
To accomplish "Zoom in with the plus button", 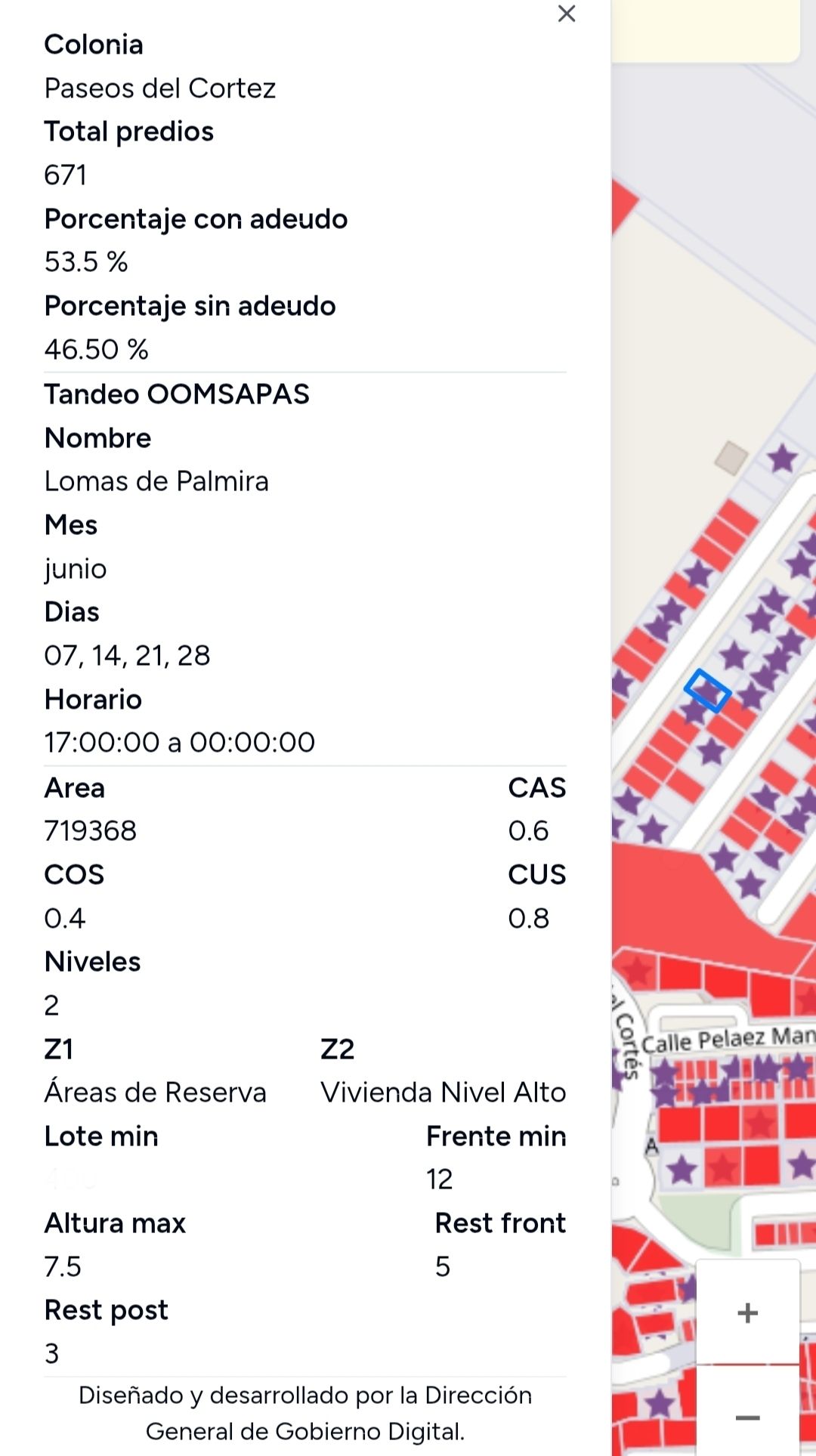I will tap(747, 1312).
